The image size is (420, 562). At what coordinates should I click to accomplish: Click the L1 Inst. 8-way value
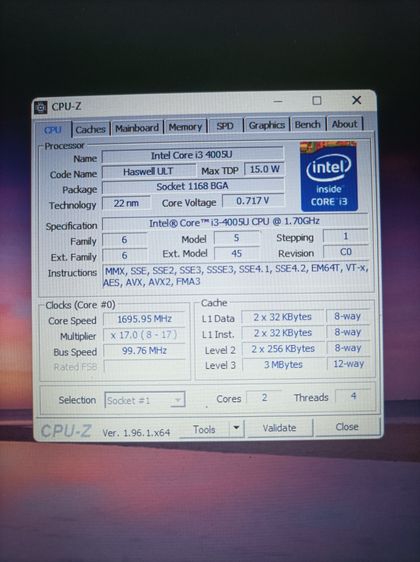[348, 332]
